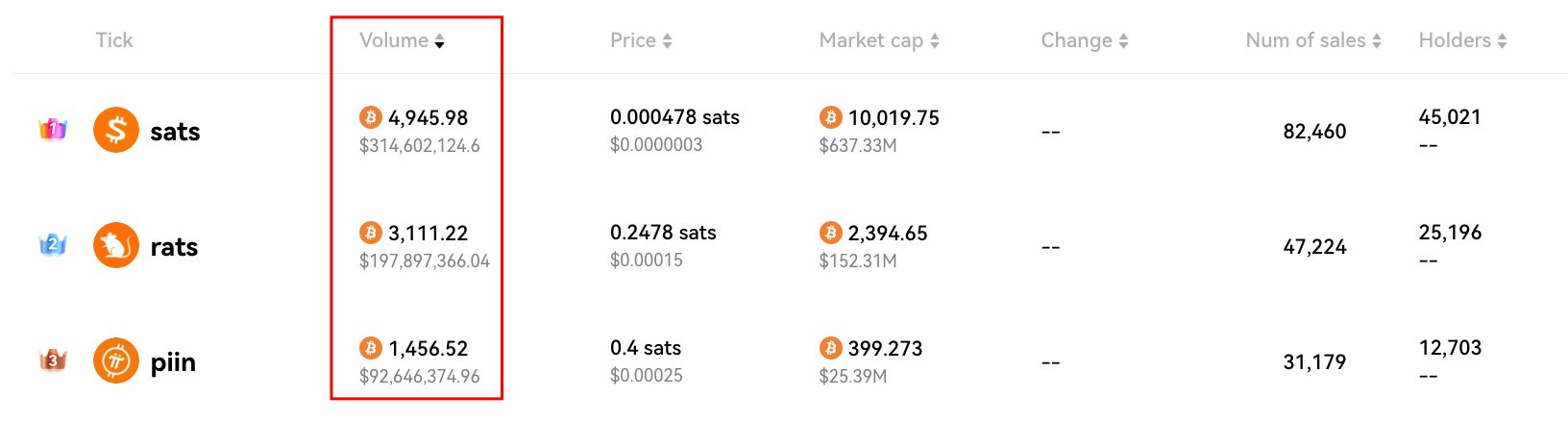The width and height of the screenshot is (1568, 422).
Task: Click the Tick column header
Action: pyautogui.click(x=114, y=40)
